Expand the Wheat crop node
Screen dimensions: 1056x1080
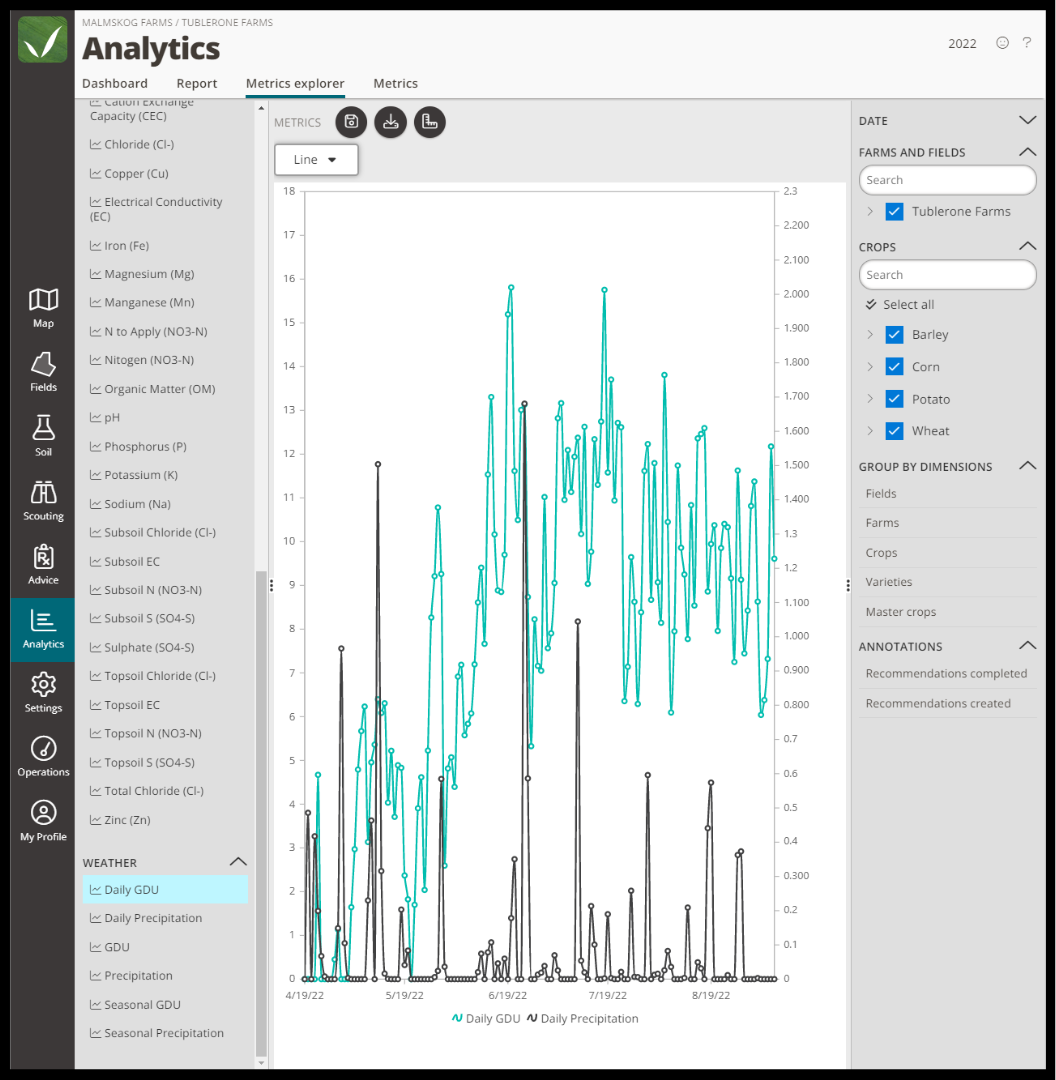pos(870,431)
